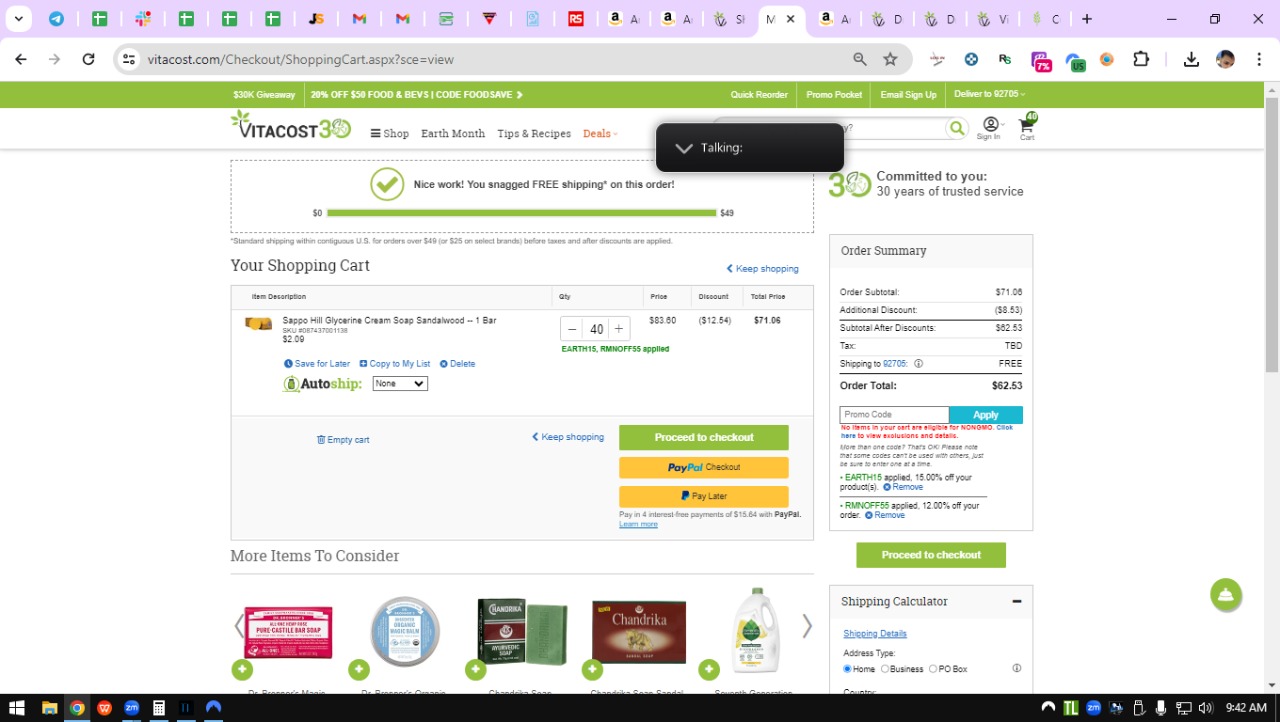Open a new browser tab
Screen dimensions: 1280x722
point(1087,19)
